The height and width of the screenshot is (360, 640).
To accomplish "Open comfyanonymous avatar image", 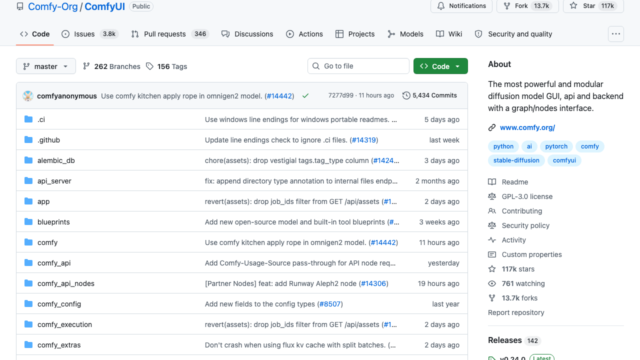I will click(x=28, y=96).
